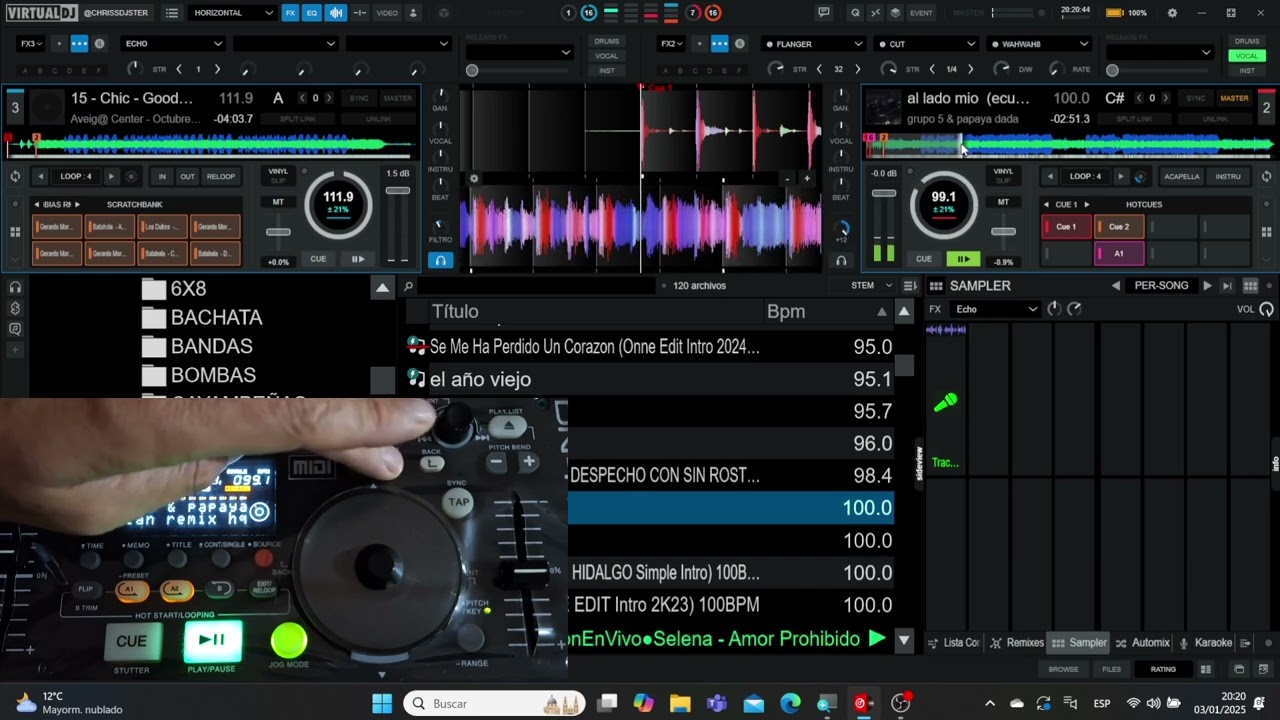
Task: Open the FX2 deck selector dropdown
Action: pos(672,44)
